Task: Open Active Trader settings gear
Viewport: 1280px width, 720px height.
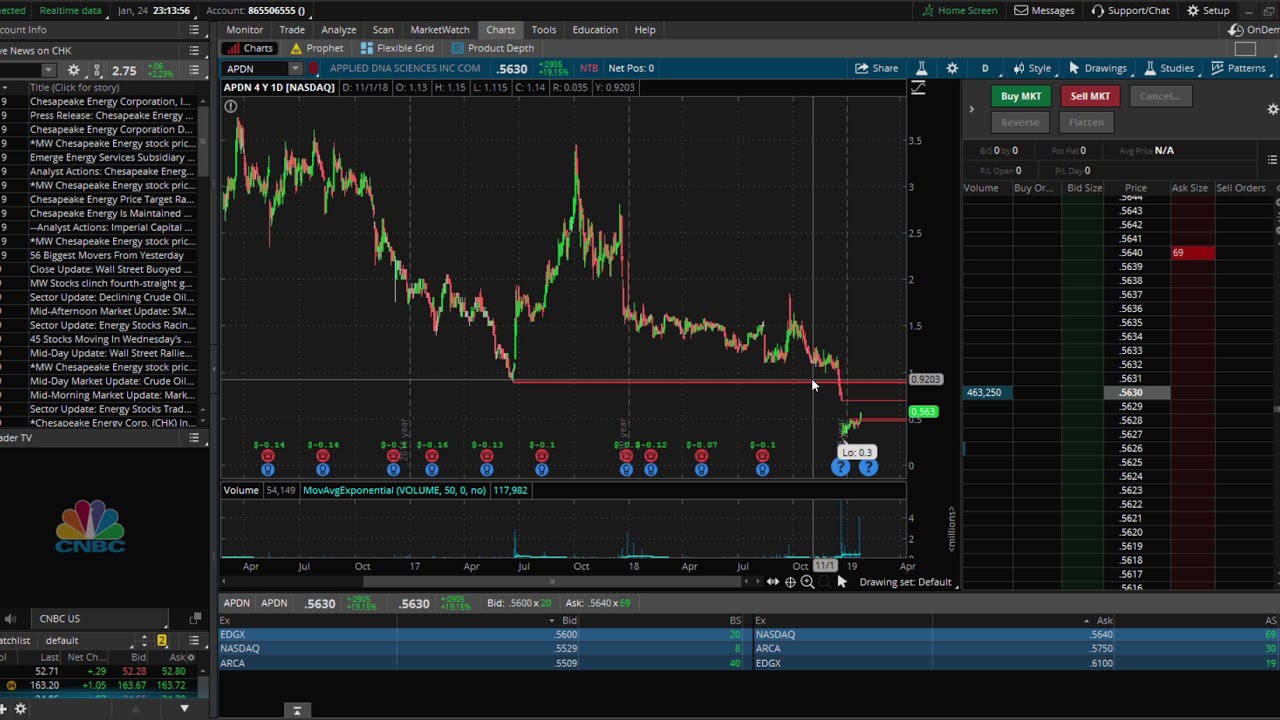Action: pyautogui.click(x=1273, y=109)
